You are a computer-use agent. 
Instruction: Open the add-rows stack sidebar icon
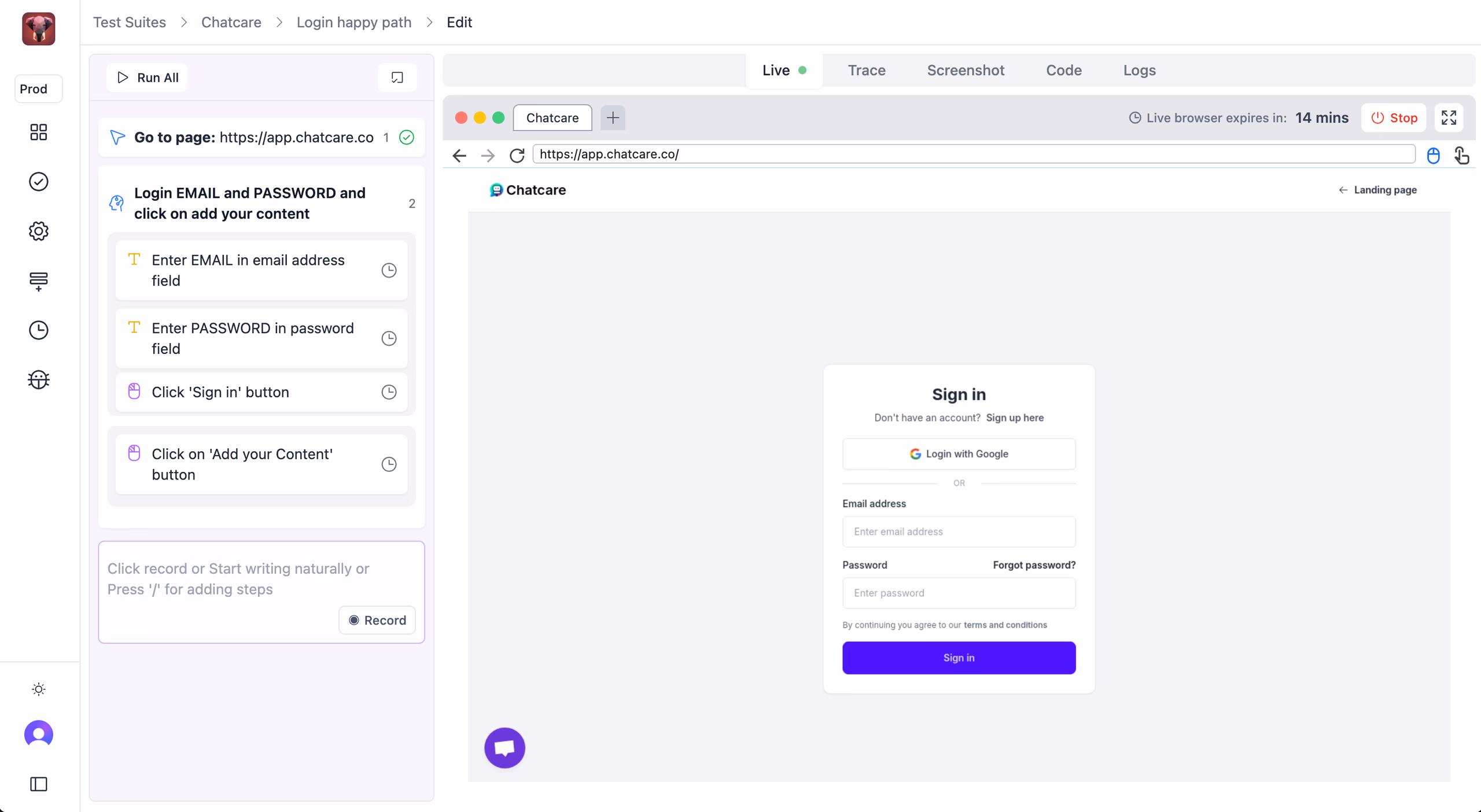(39, 281)
